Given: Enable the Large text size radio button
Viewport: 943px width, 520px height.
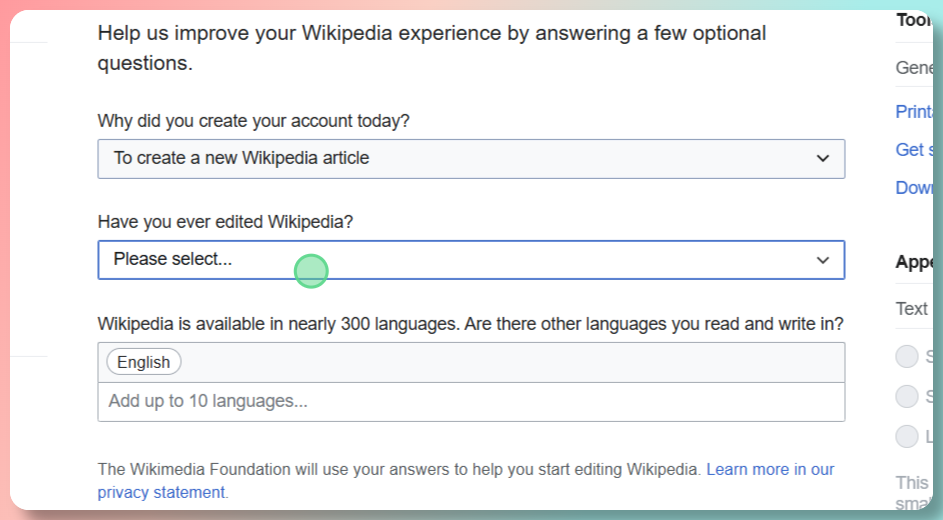Looking at the screenshot, I should click(x=907, y=436).
